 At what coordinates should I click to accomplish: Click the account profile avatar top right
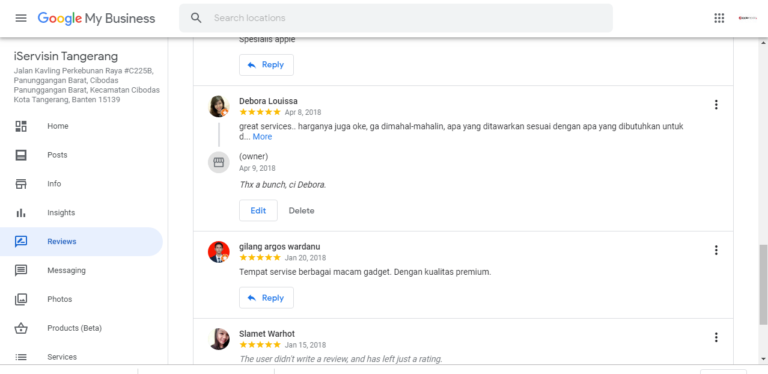click(748, 18)
